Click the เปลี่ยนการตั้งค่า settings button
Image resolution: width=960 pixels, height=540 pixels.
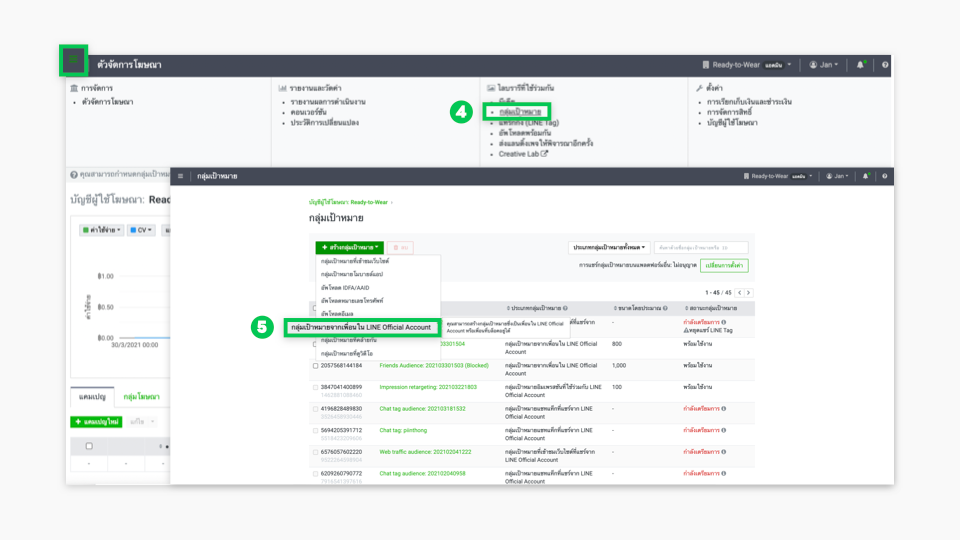(x=725, y=265)
